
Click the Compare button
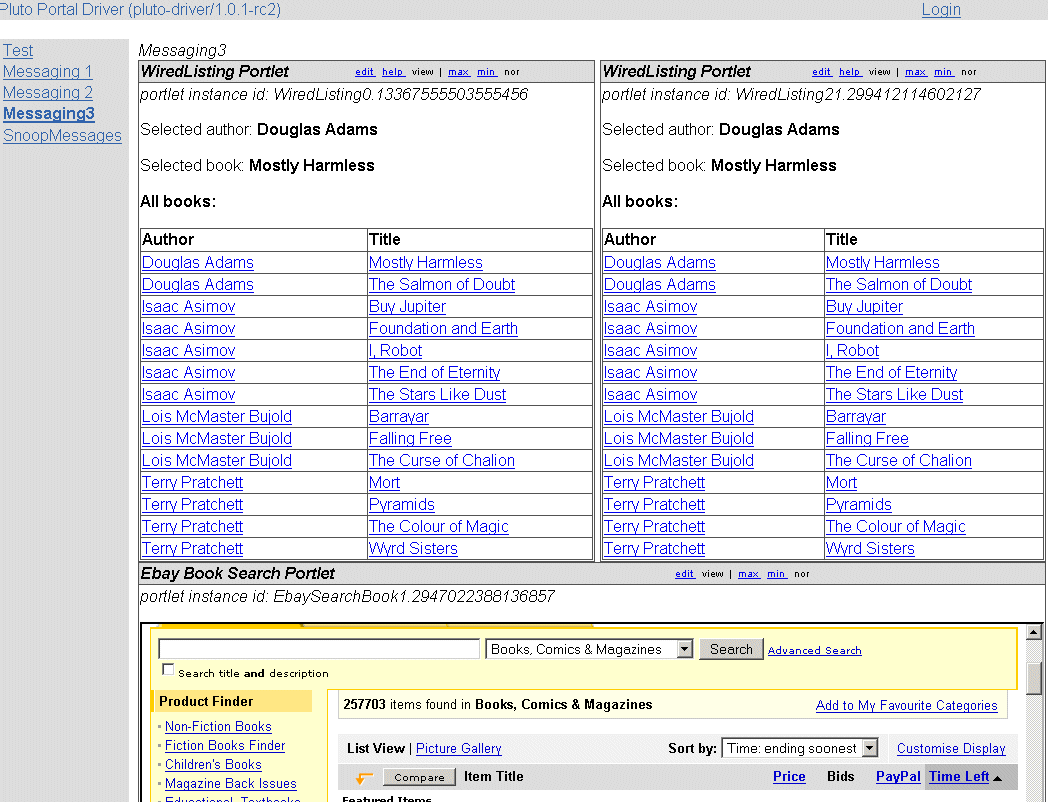point(419,777)
